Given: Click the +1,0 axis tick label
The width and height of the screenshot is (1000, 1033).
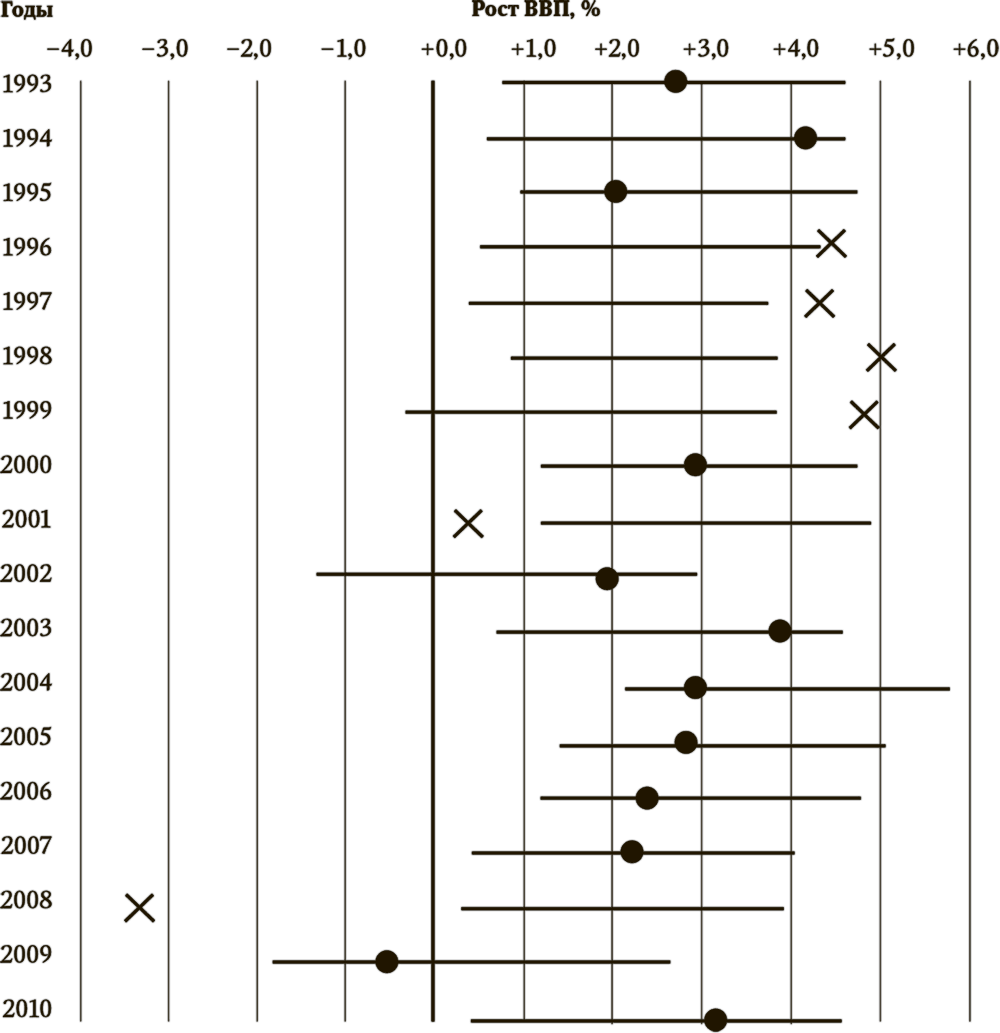Looking at the screenshot, I should click(x=533, y=49).
